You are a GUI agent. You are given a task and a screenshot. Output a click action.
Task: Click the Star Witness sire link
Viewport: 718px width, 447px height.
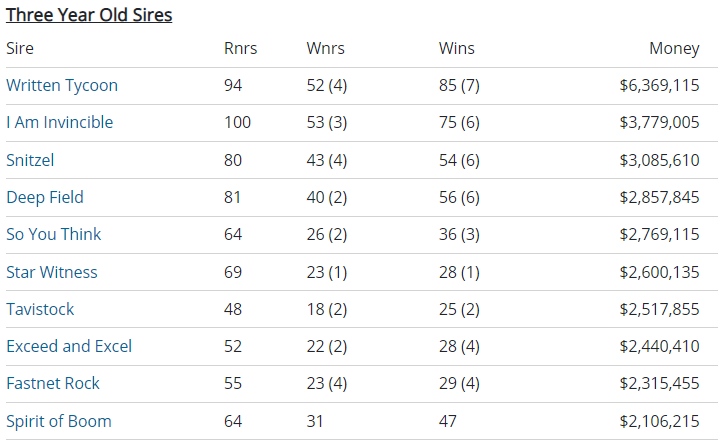pos(52,272)
